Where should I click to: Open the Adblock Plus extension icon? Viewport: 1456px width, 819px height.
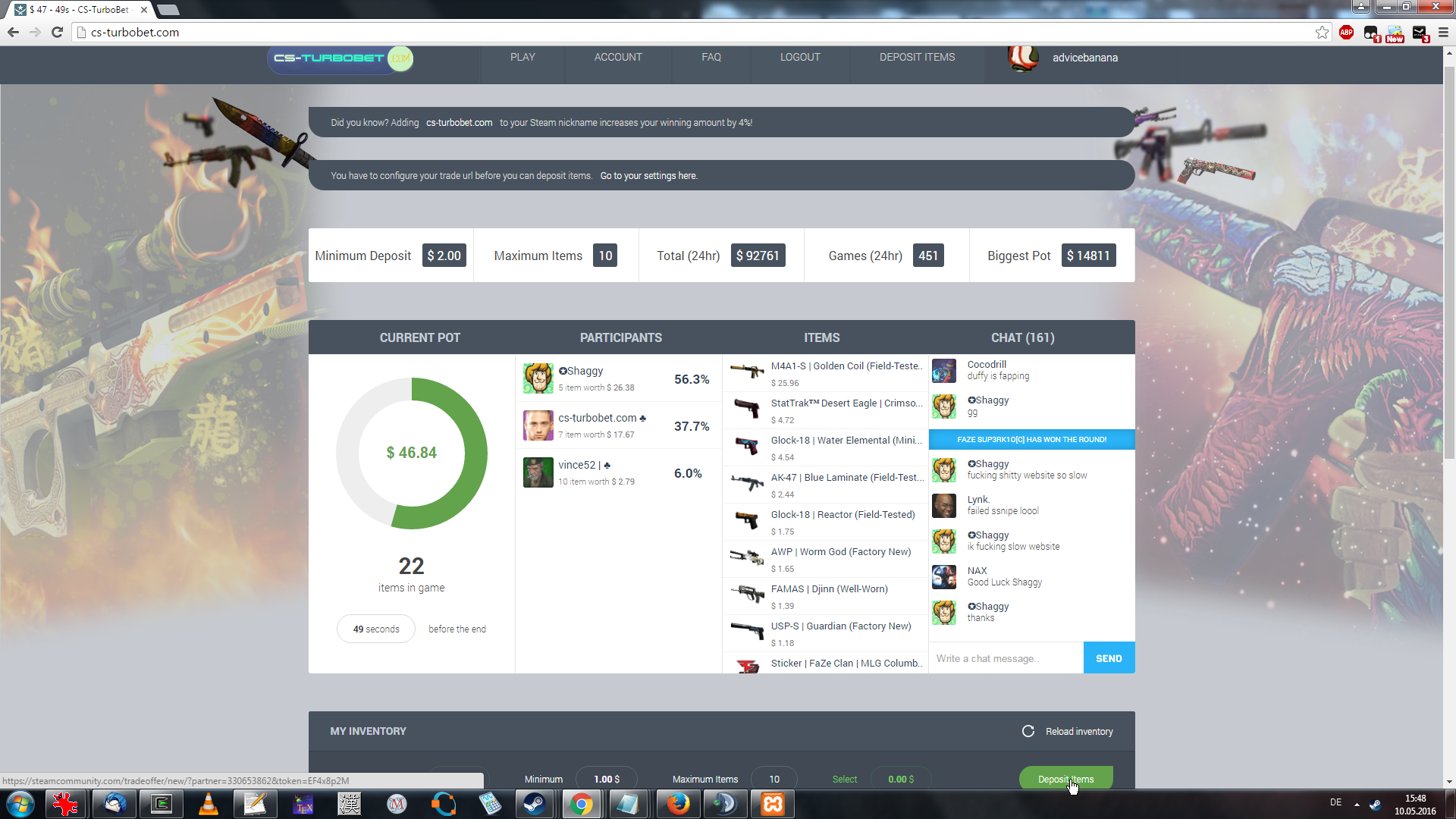1346,32
